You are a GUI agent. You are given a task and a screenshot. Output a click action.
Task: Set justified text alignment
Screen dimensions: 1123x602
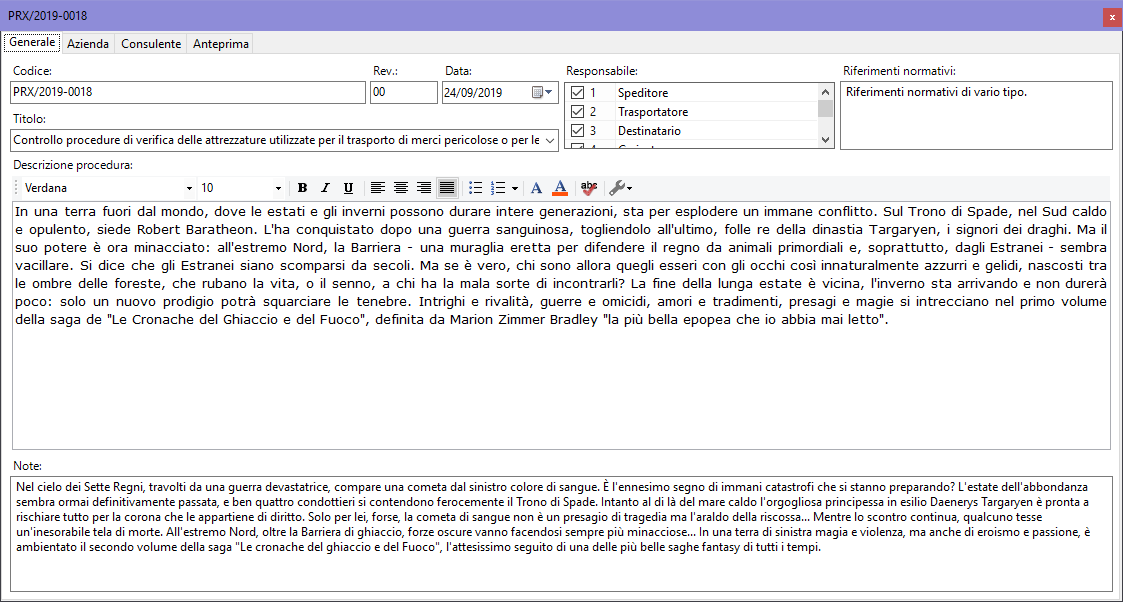(x=446, y=188)
